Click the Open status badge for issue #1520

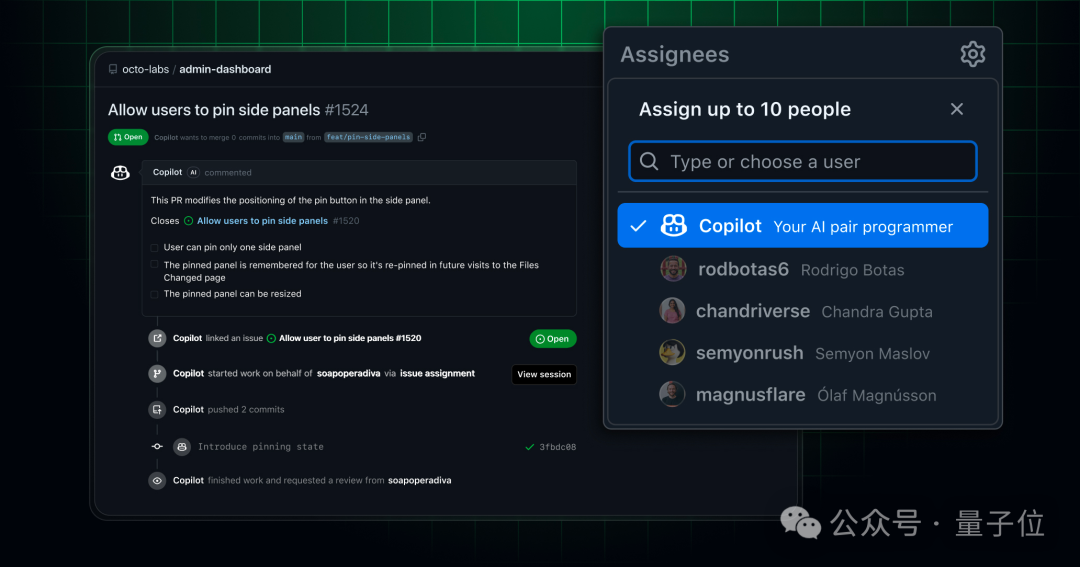click(x=552, y=339)
